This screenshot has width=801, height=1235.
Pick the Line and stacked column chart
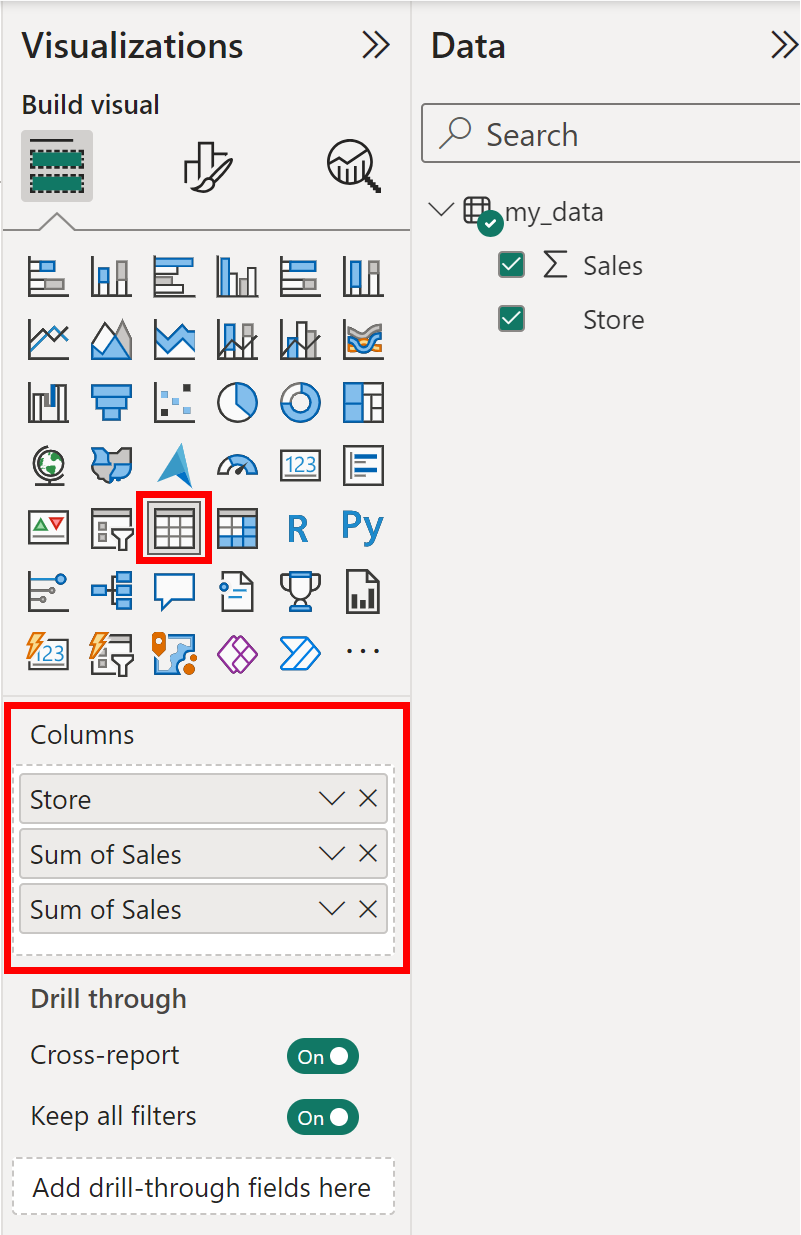coord(237,340)
